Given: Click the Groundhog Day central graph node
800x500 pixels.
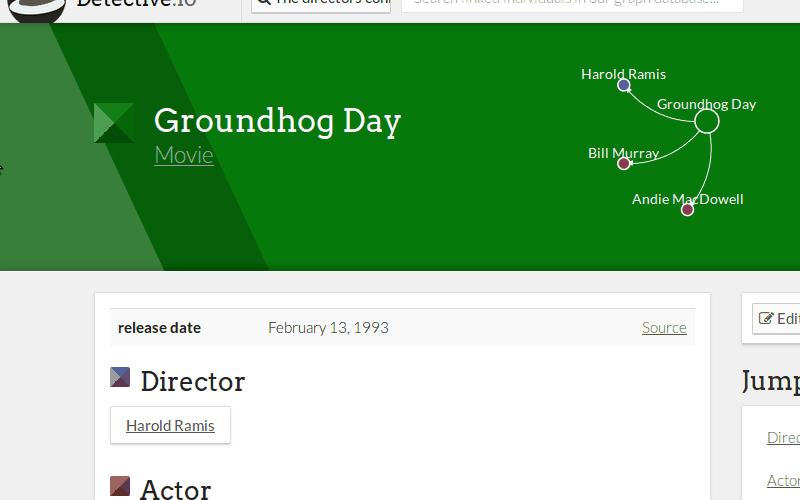Looking at the screenshot, I should tap(707, 121).
